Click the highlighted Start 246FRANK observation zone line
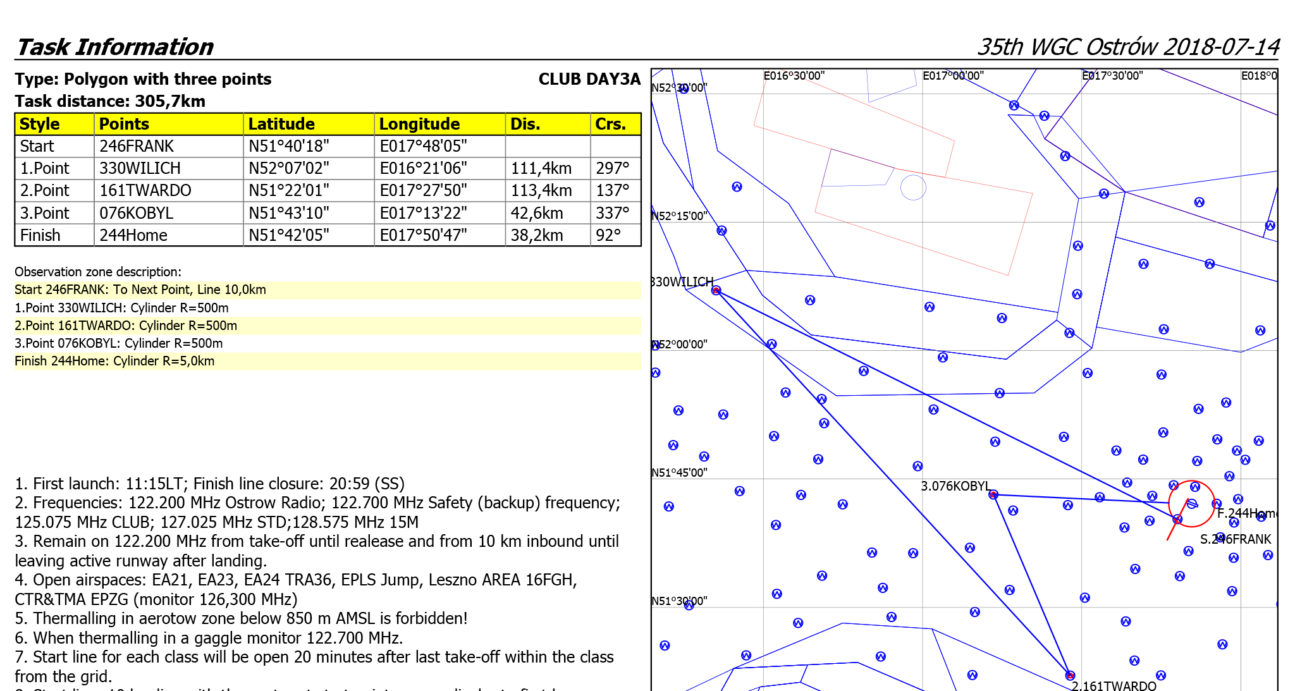Image resolution: width=1295 pixels, height=691 pixels. pyautogui.click(x=140, y=290)
